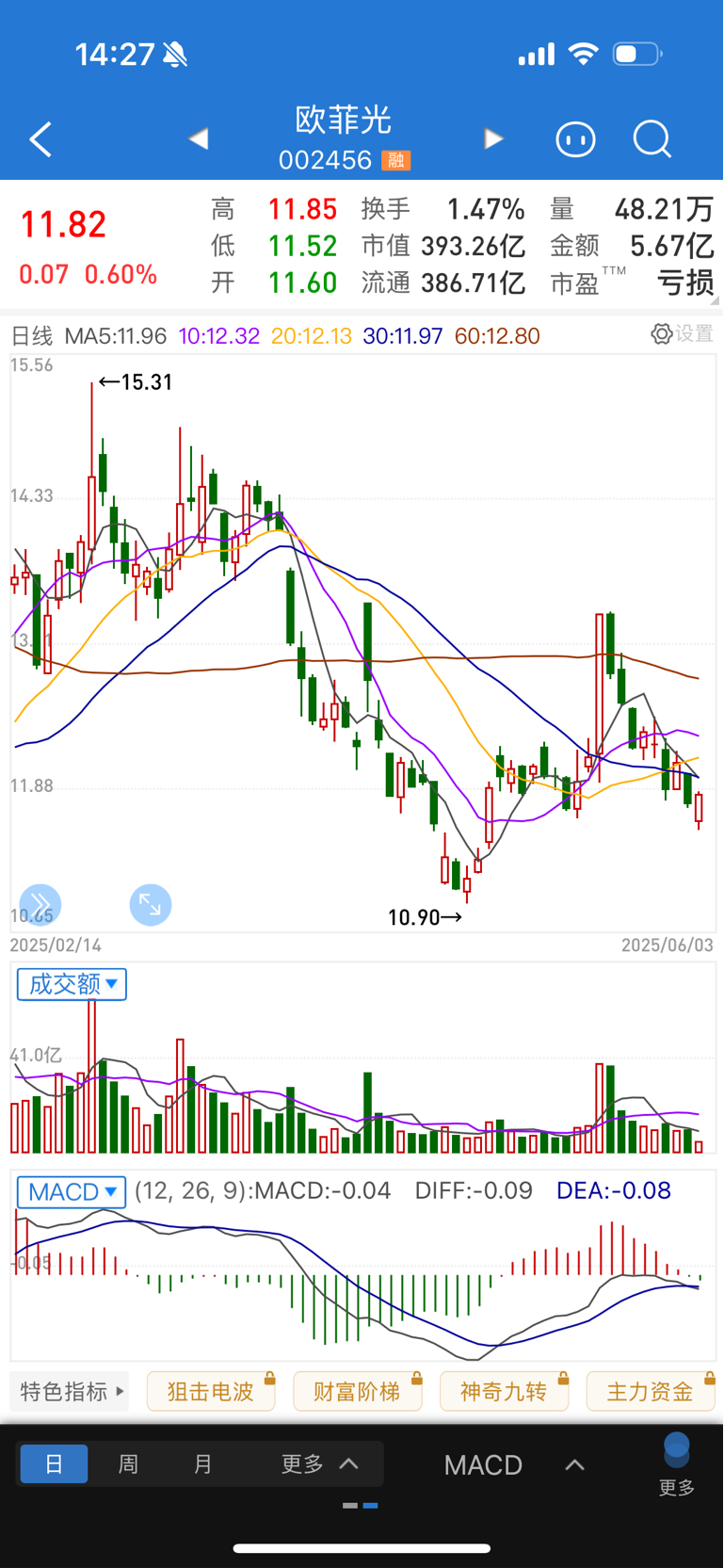Switch to next stock with right triangle

coord(493,139)
